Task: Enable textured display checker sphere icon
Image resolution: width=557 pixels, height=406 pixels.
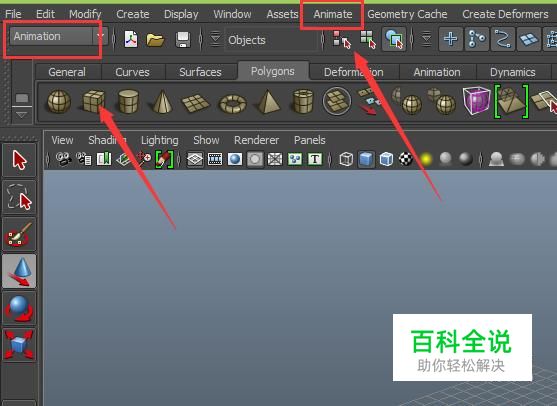Action: tap(406, 159)
